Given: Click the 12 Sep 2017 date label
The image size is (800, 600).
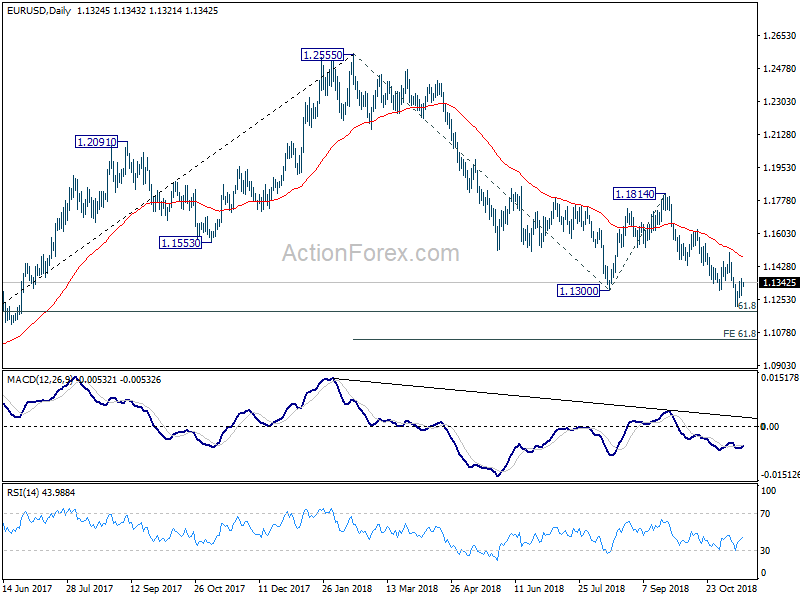Looking at the screenshot, I should tap(156, 589).
